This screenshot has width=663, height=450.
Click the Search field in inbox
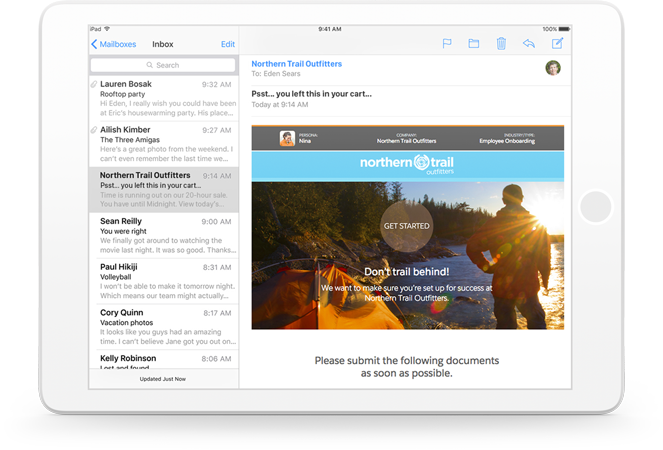[163, 65]
